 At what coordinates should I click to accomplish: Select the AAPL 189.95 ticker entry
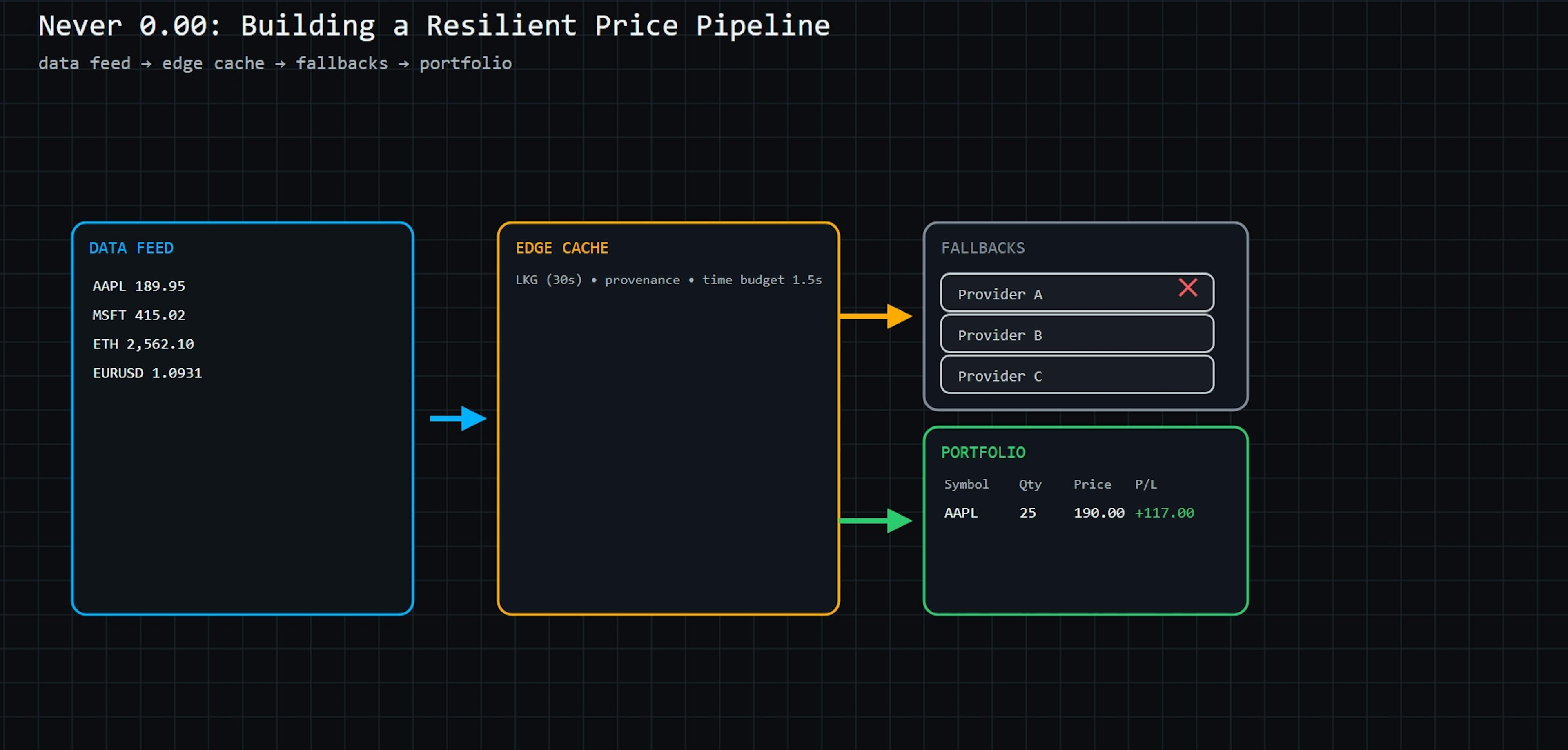[x=139, y=286]
